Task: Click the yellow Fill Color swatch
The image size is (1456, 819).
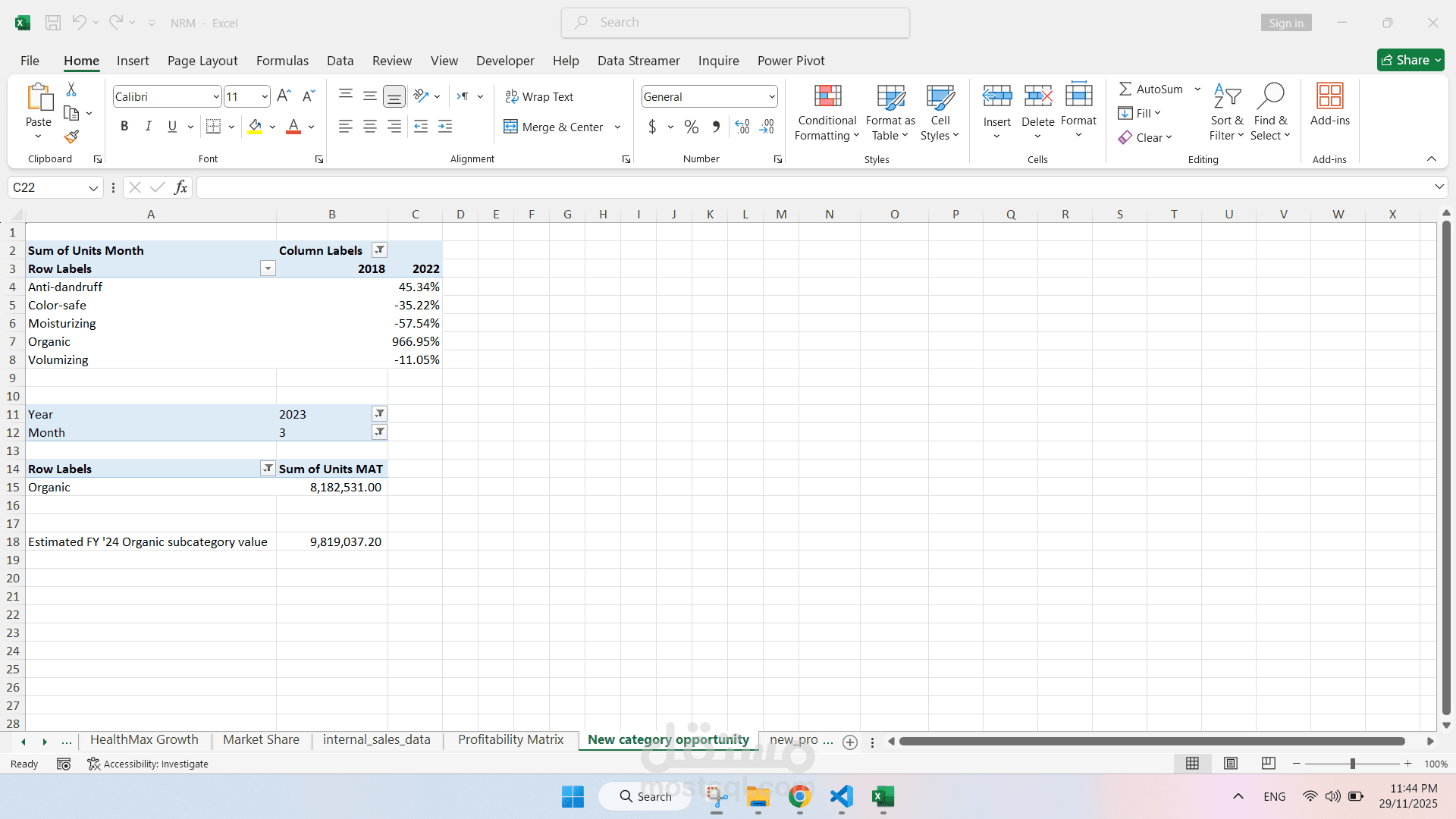Action: click(255, 127)
